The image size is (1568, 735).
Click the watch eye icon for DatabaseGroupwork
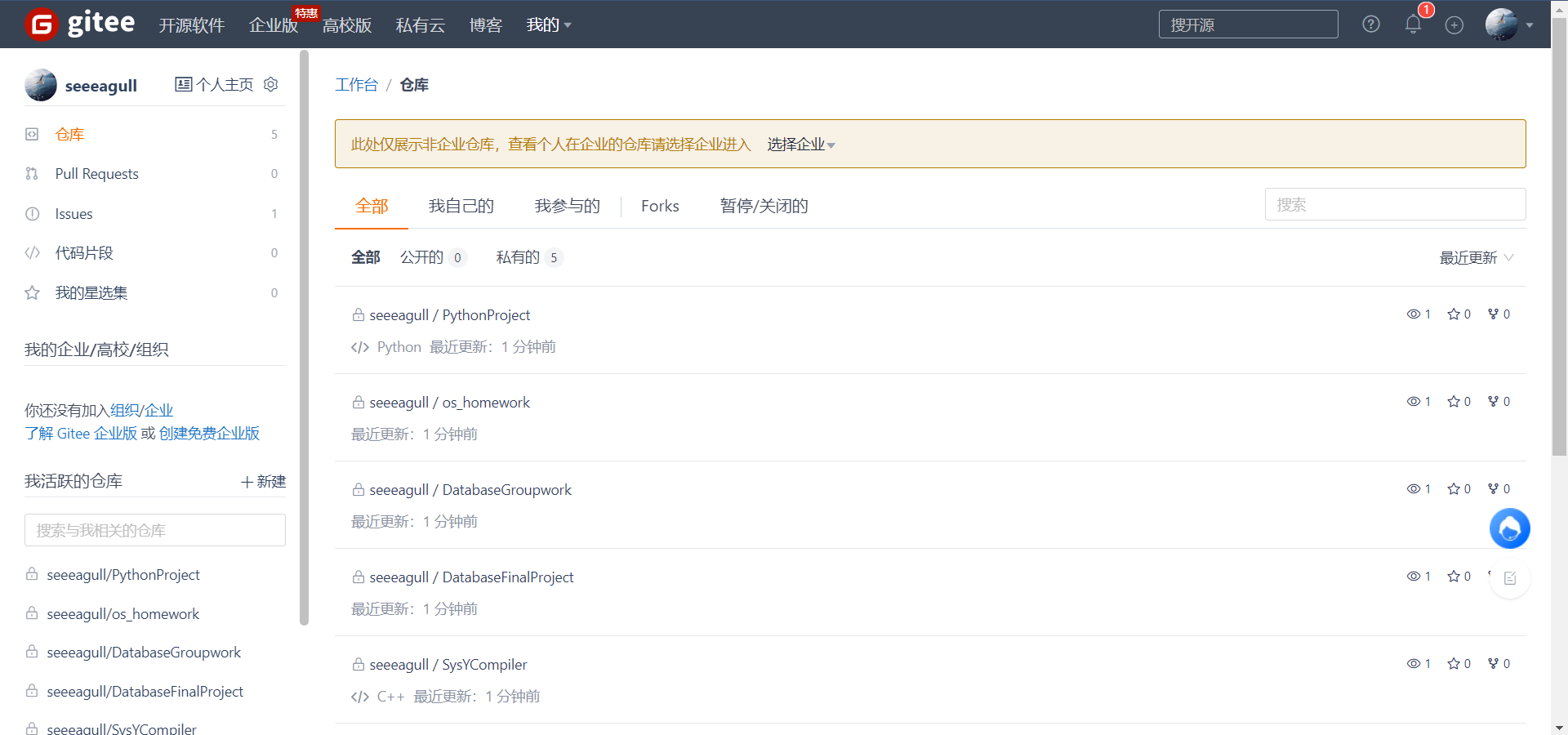[x=1414, y=489]
